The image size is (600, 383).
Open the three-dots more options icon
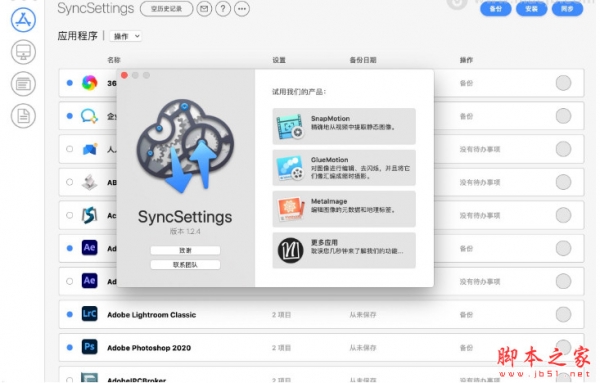(242, 8)
